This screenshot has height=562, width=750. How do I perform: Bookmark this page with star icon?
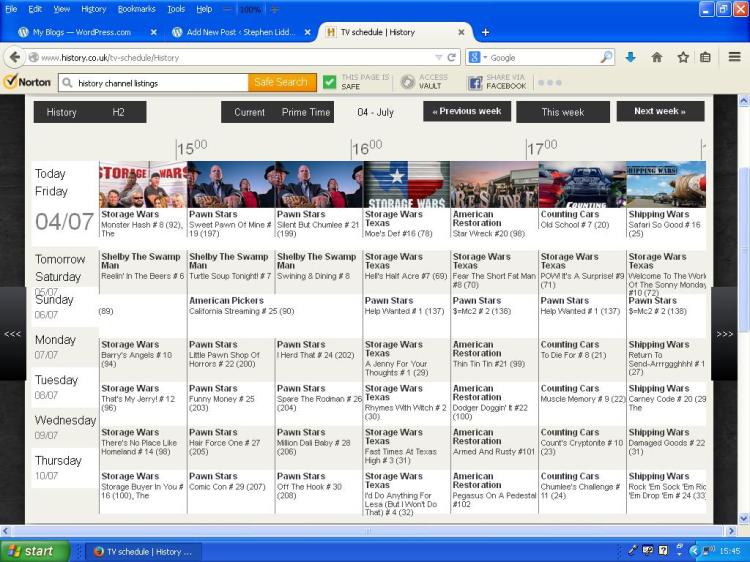(683, 57)
